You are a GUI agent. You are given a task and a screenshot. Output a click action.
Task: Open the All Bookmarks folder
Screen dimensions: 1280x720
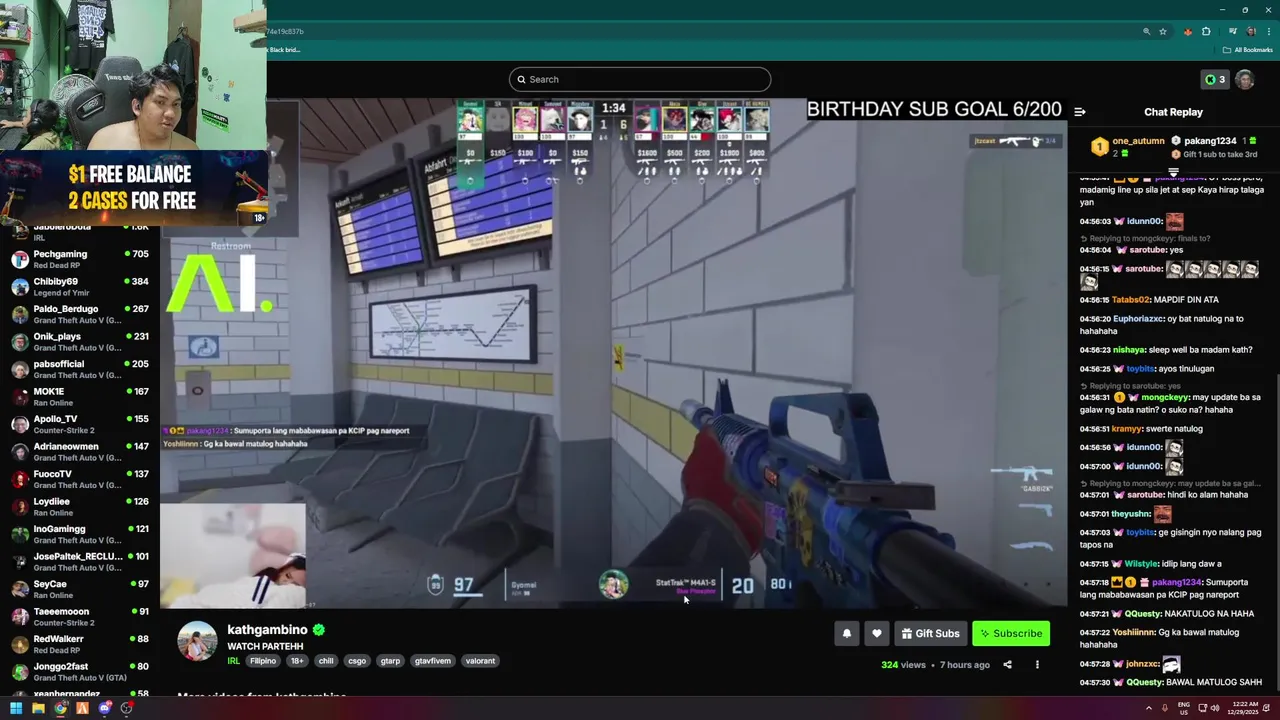coord(1247,50)
